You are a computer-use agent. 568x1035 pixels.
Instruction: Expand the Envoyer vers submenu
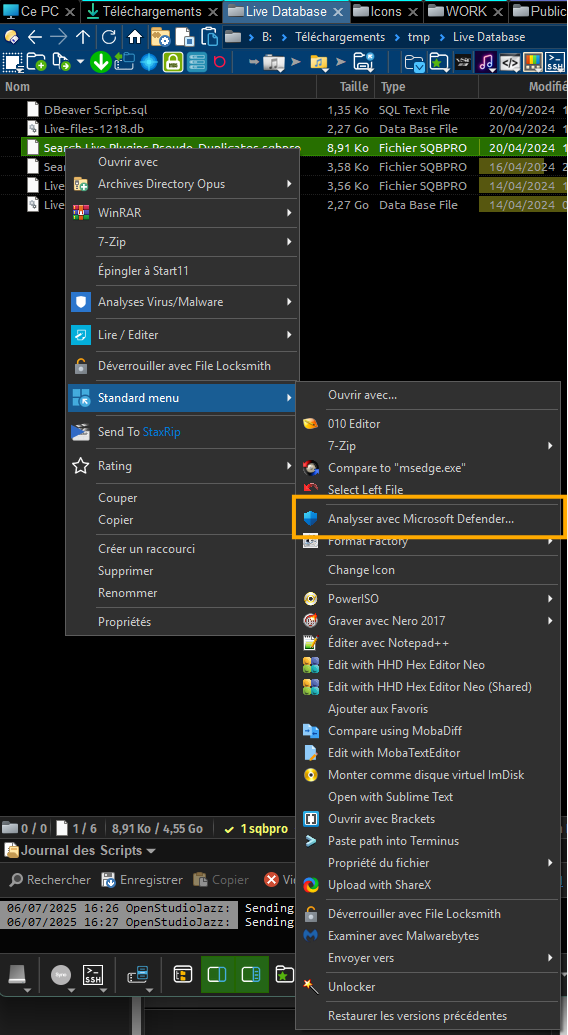(430, 958)
